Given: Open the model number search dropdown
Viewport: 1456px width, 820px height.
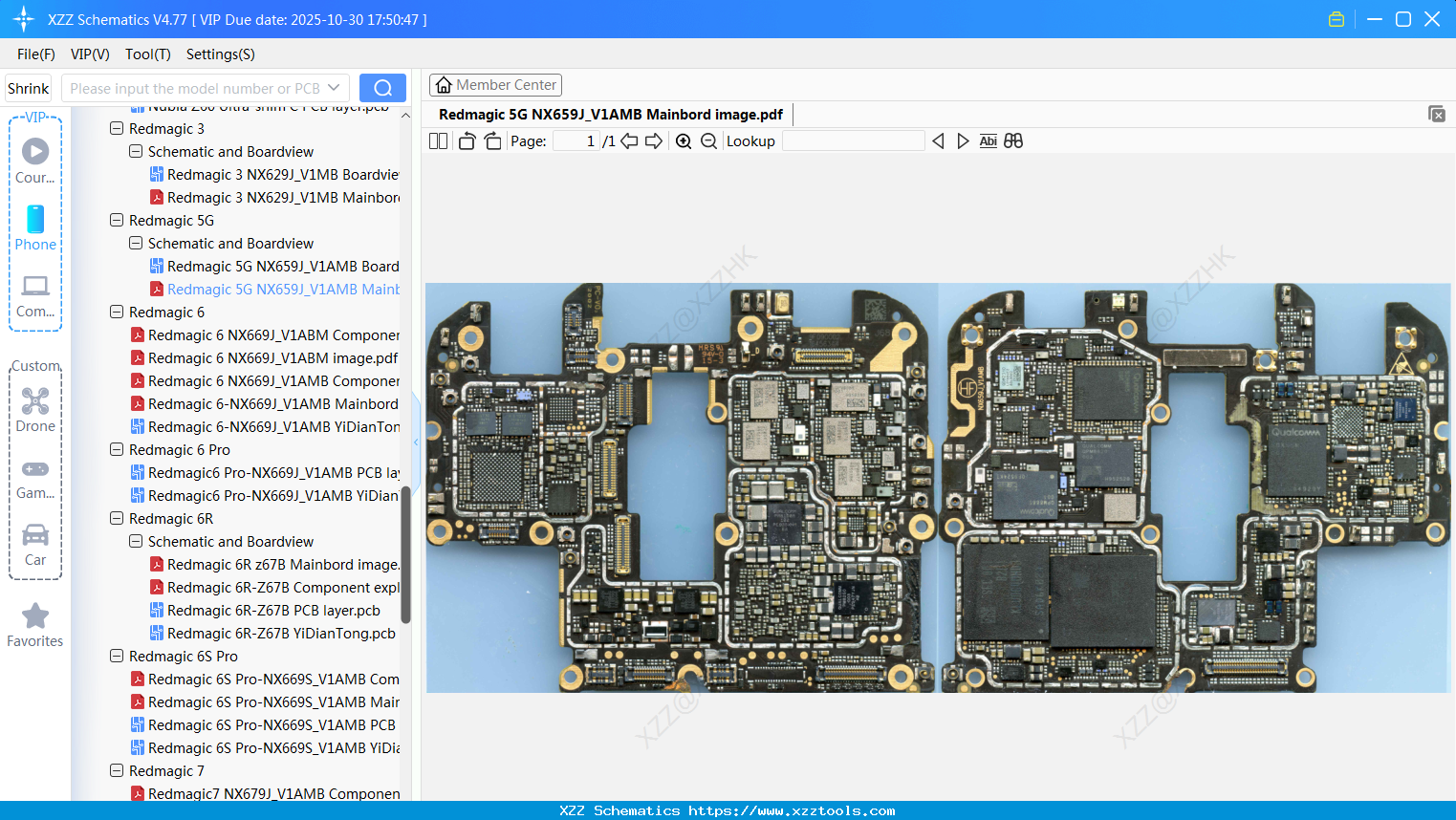Looking at the screenshot, I should click(337, 87).
